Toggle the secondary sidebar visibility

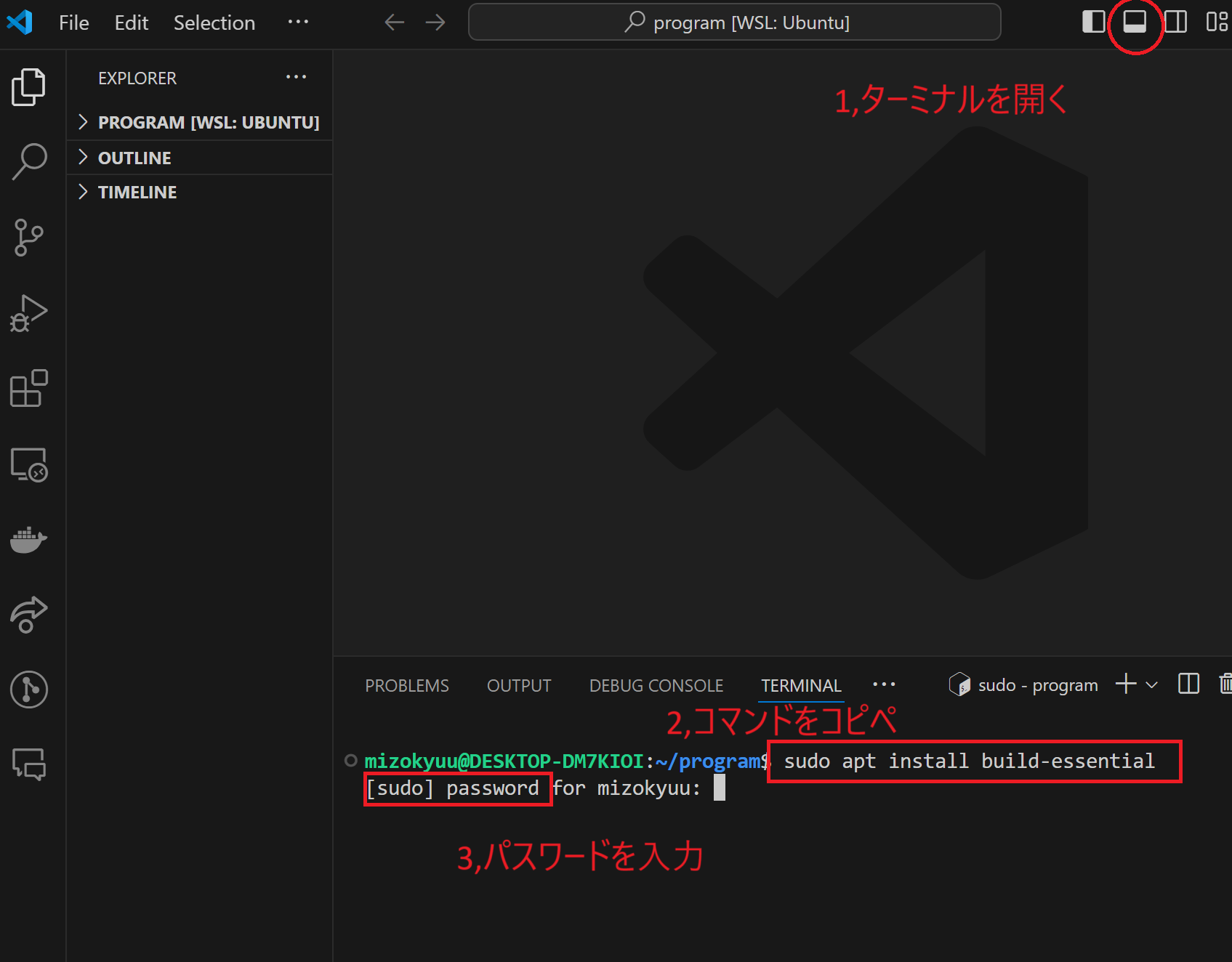point(1176,22)
